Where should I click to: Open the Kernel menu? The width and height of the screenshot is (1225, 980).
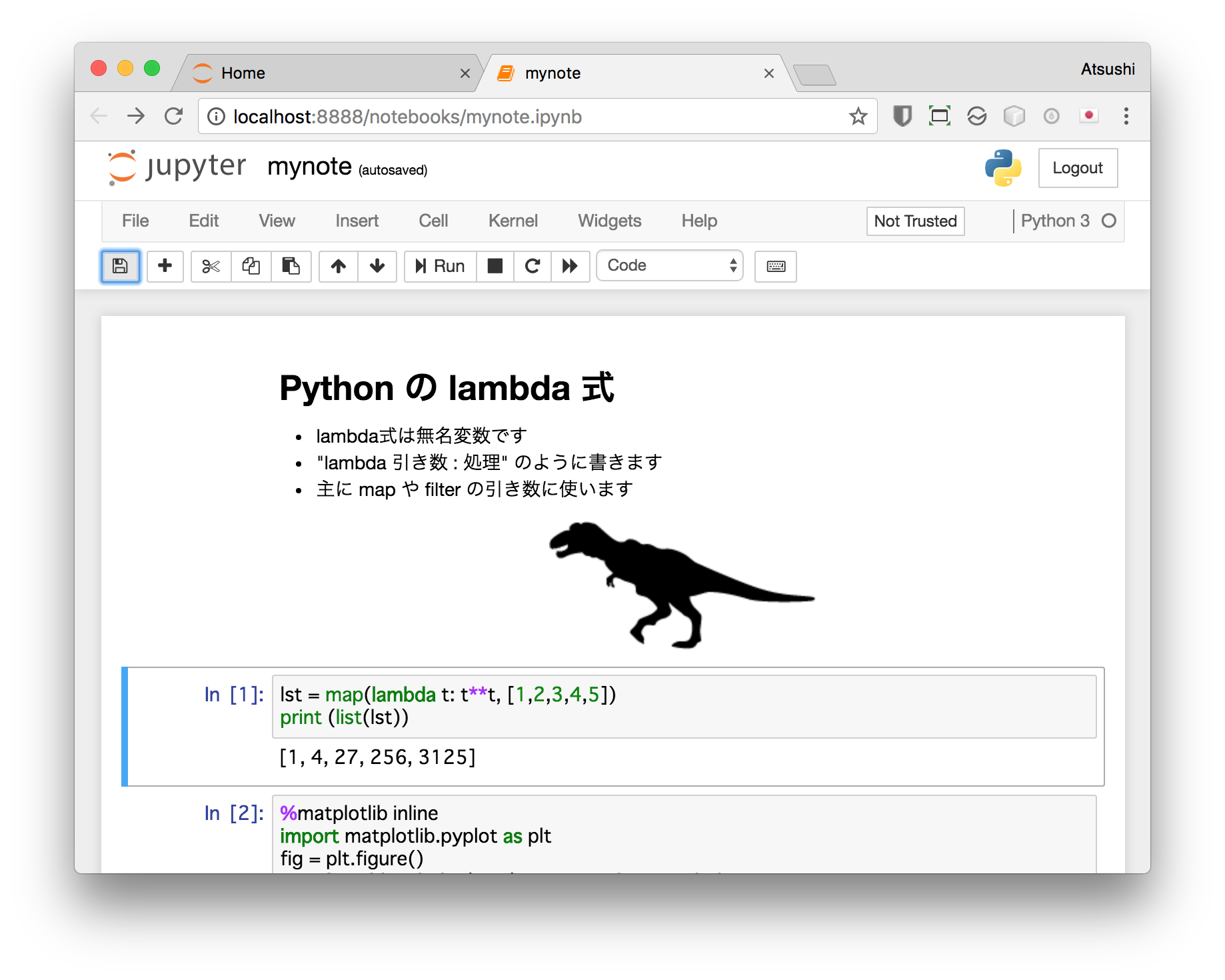click(x=513, y=221)
